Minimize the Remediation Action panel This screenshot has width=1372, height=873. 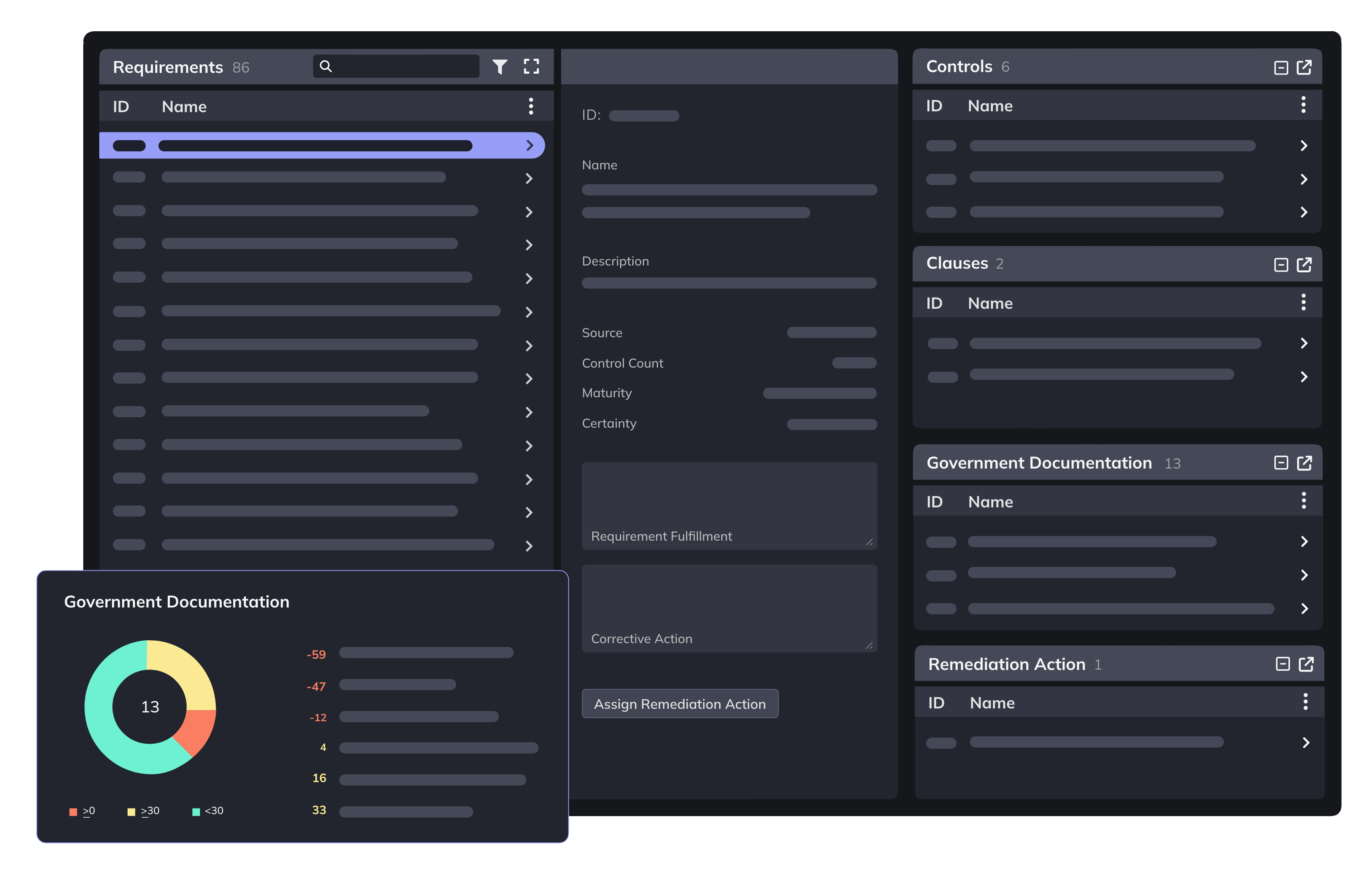(x=1282, y=664)
